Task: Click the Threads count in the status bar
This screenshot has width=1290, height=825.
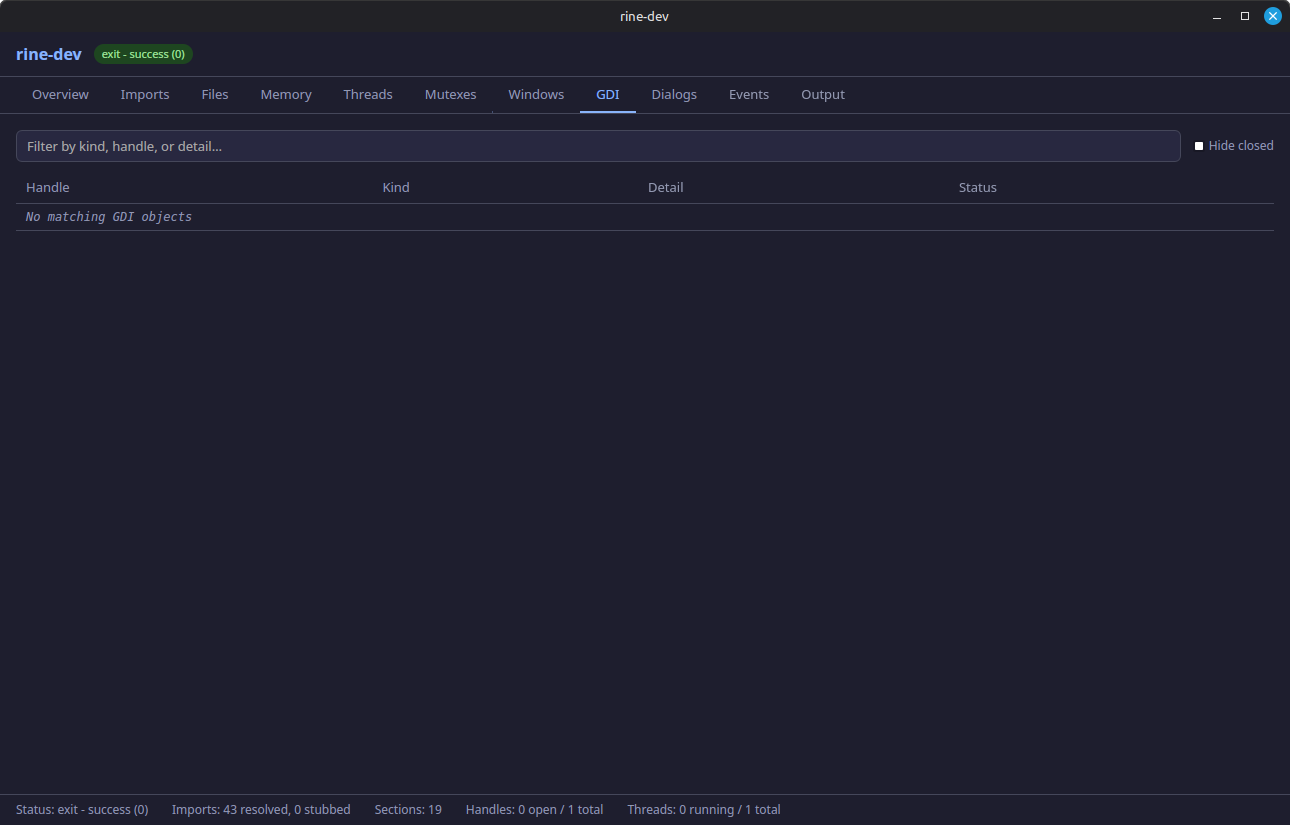Action: tap(703, 809)
